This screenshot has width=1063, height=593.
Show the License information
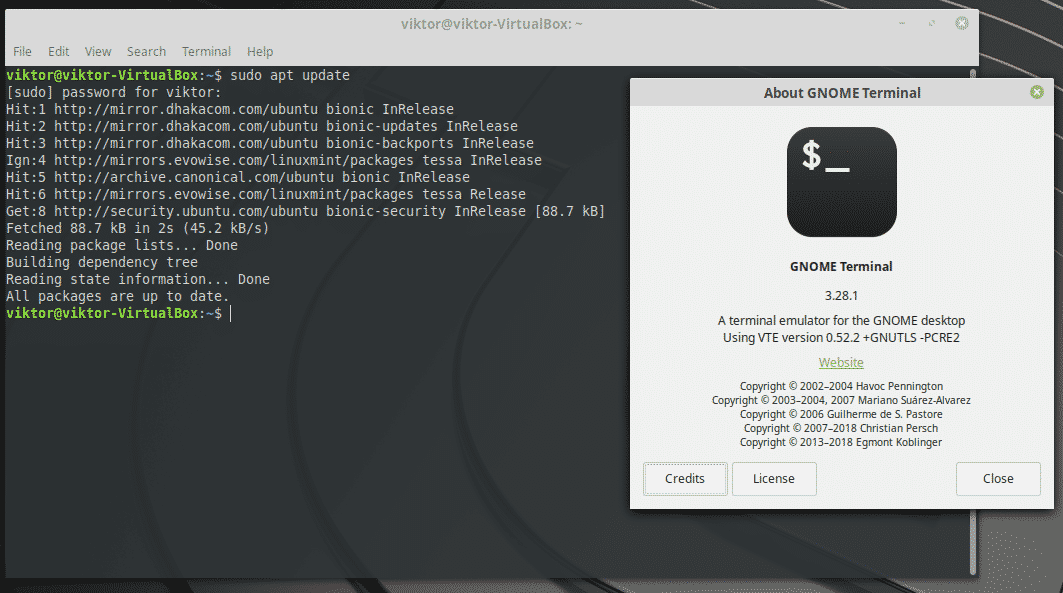pos(774,479)
